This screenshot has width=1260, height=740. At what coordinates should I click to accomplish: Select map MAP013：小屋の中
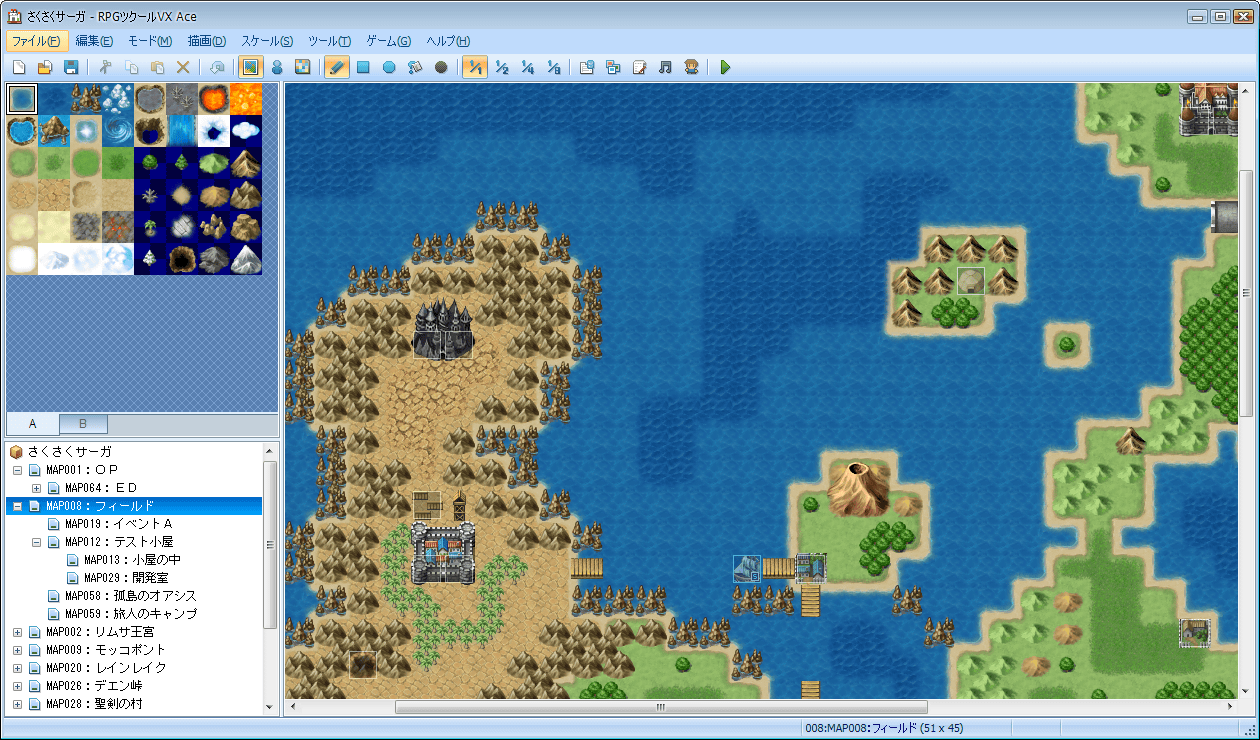[x=132, y=560]
